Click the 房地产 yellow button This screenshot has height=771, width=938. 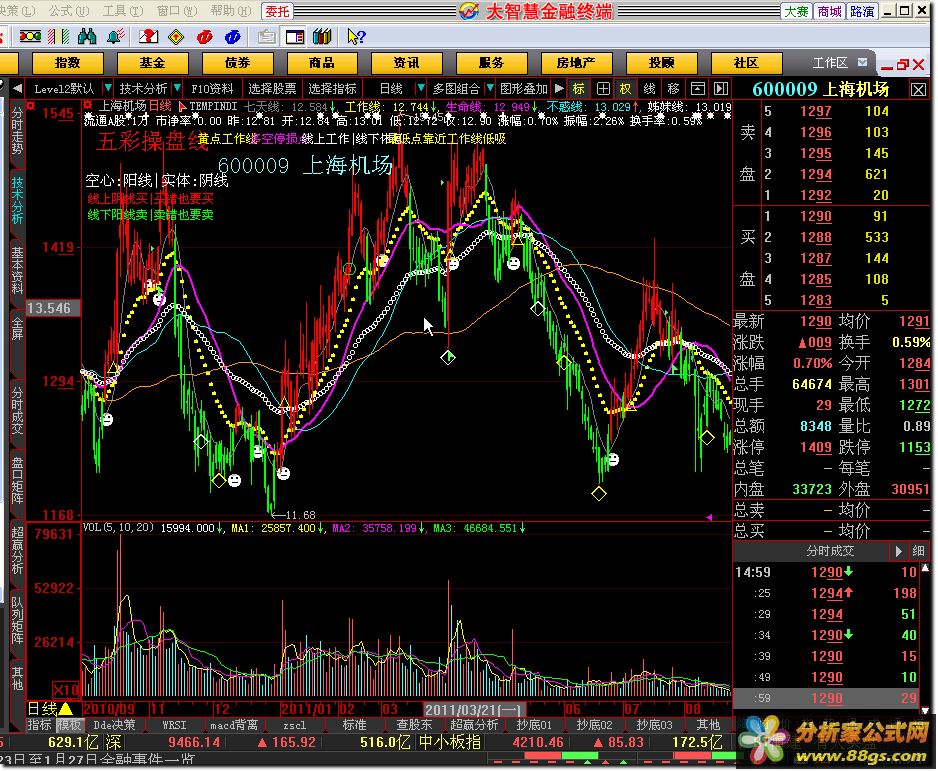click(576, 63)
